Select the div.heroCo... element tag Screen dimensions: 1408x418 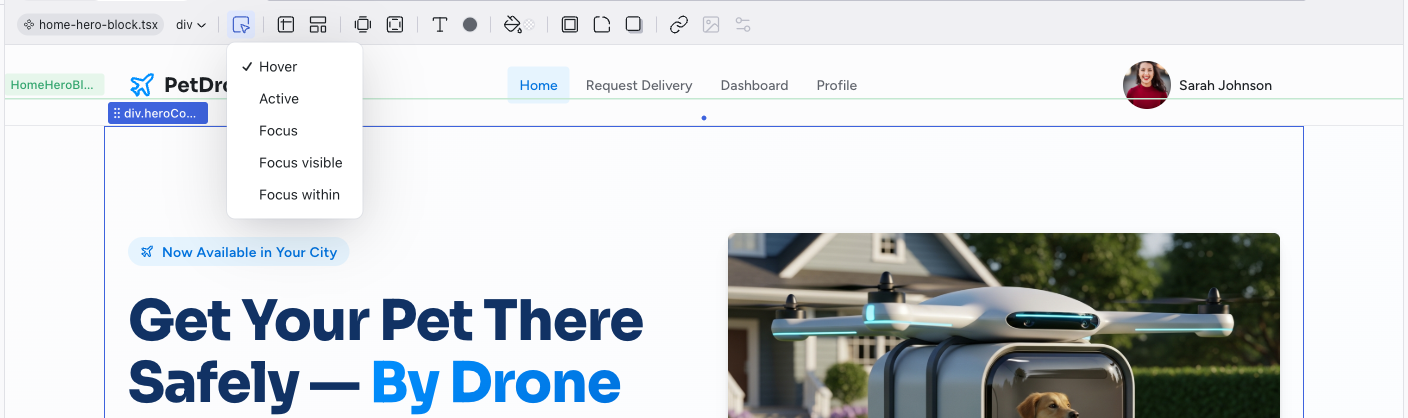[x=158, y=114]
